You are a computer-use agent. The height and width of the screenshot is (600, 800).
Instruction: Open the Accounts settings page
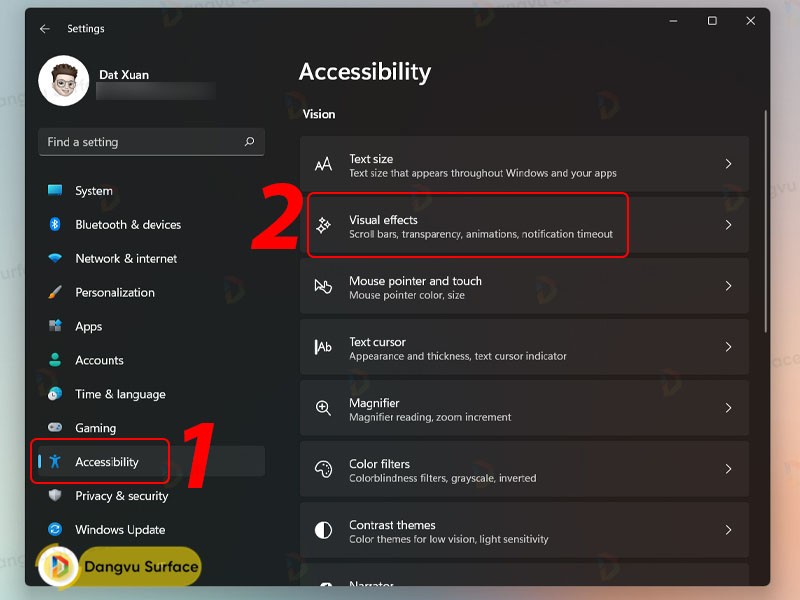(99, 361)
